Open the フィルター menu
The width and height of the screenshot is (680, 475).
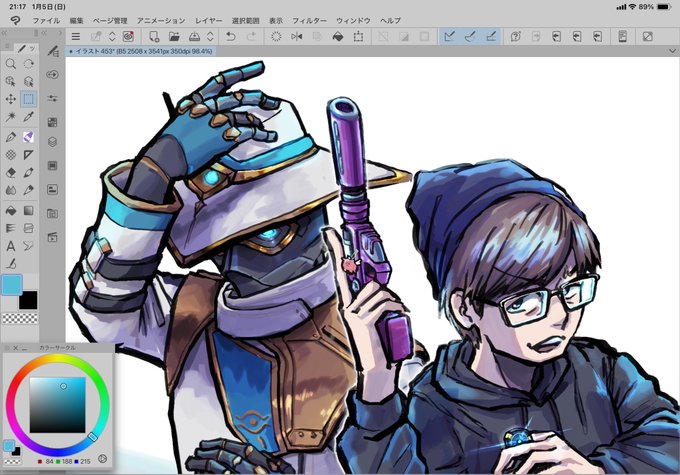click(x=309, y=20)
